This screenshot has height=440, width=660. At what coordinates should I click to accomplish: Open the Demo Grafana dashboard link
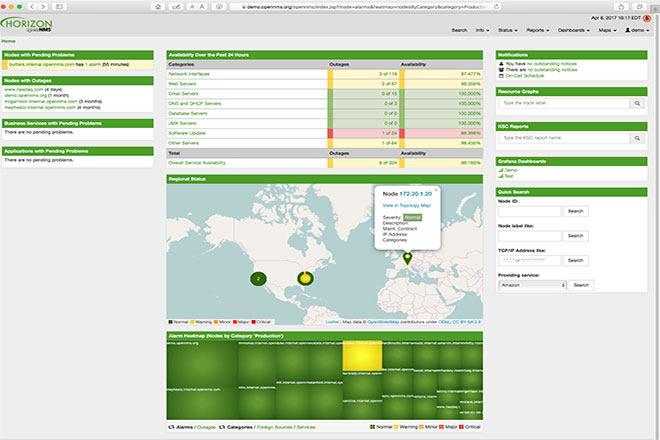point(511,170)
